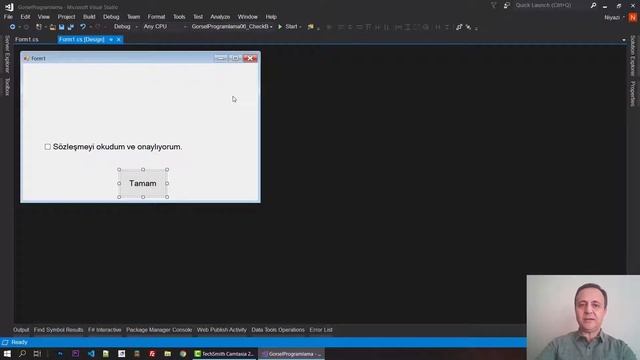Image resolution: width=640 pixels, height=360 pixels.
Task: Open the File menu
Action: click(8, 17)
